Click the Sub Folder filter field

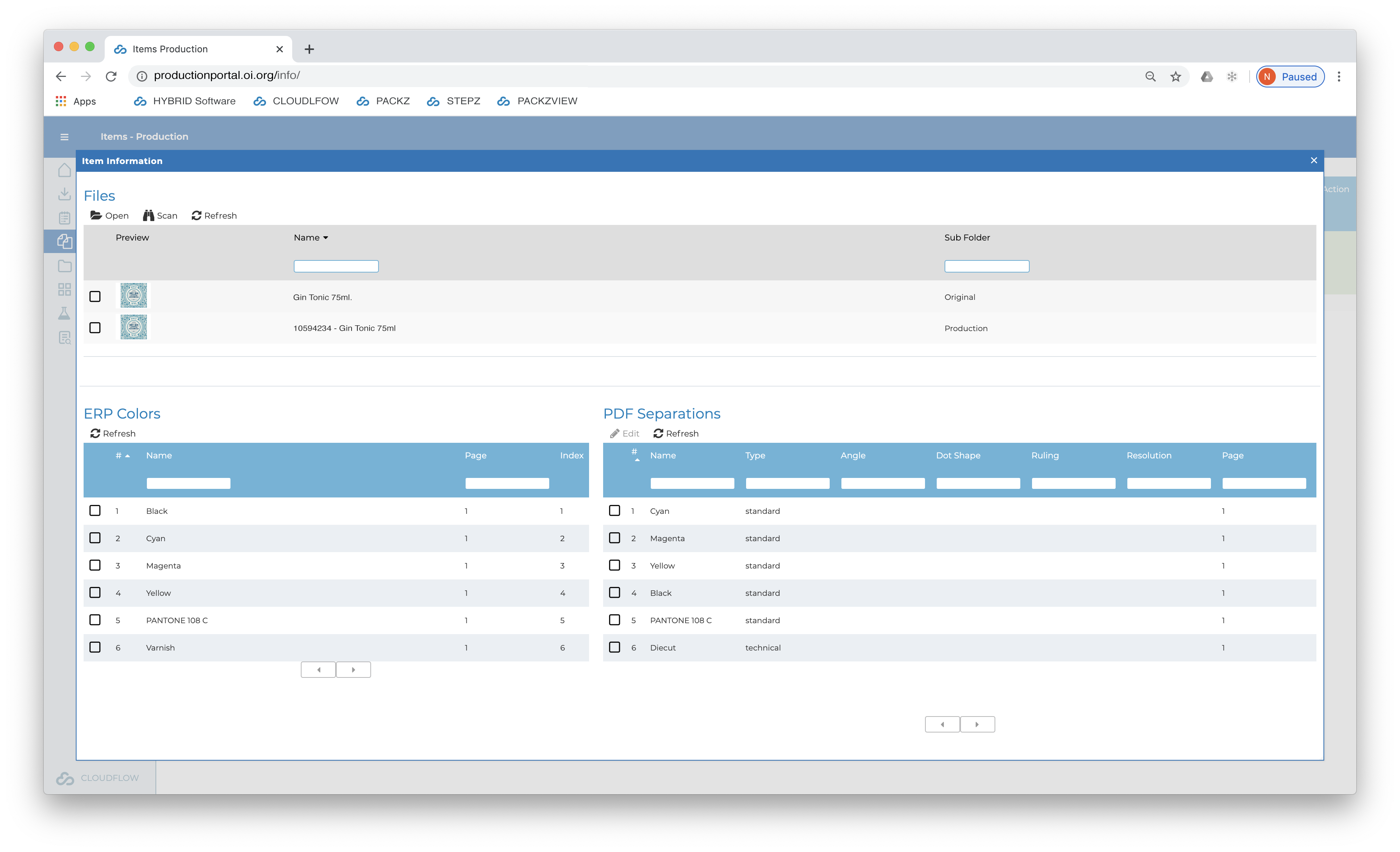click(x=986, y=266)
